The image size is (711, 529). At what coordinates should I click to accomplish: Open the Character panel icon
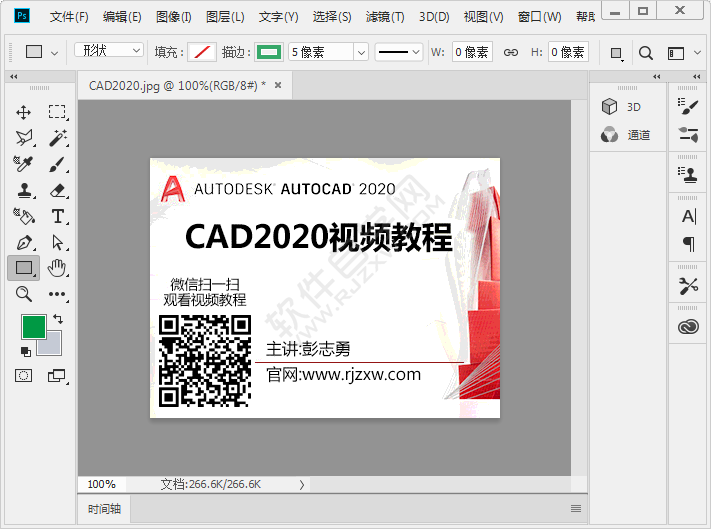click(x=688, y=217)
